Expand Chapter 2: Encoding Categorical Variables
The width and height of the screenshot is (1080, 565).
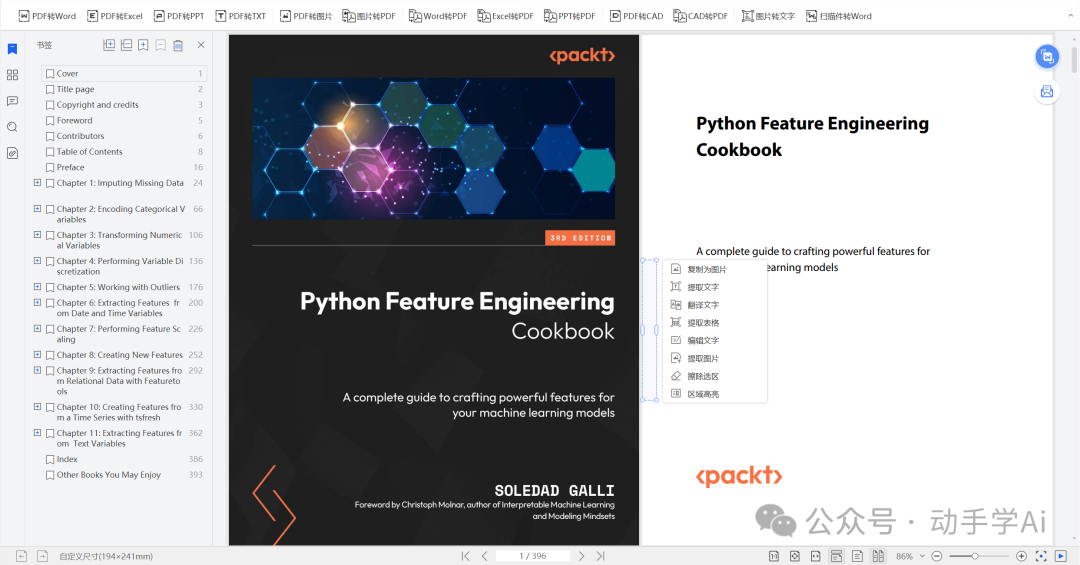pos(37,208)
